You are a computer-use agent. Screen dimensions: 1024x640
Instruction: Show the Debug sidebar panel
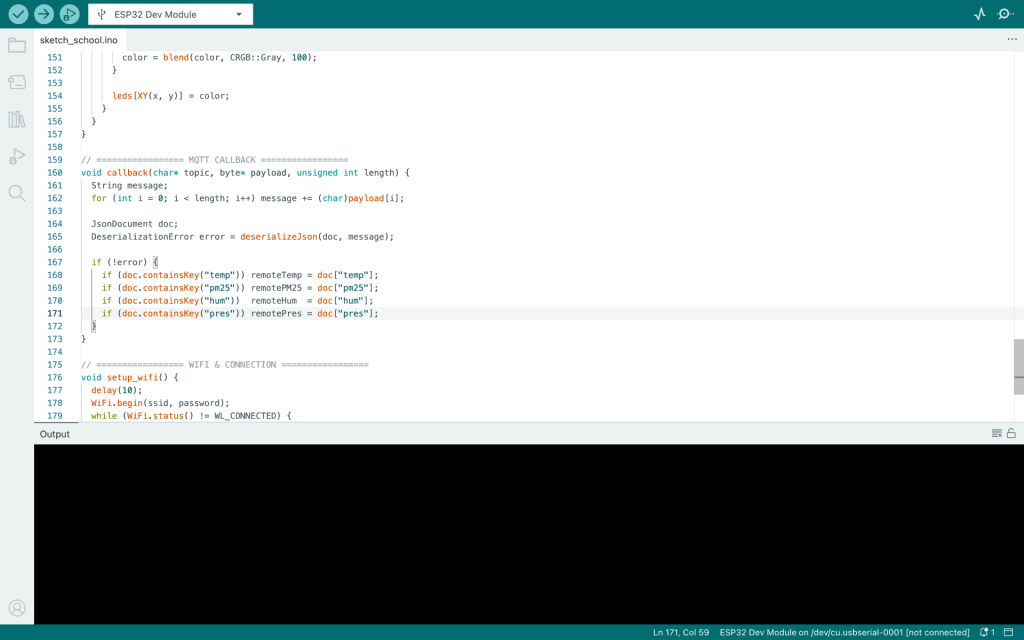click(x=17, y=156)
